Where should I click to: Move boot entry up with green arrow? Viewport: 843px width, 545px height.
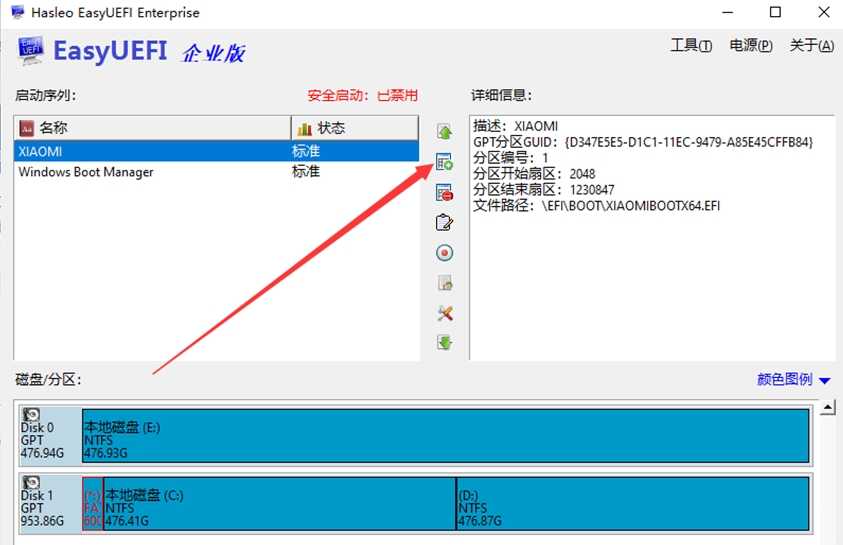445,132
